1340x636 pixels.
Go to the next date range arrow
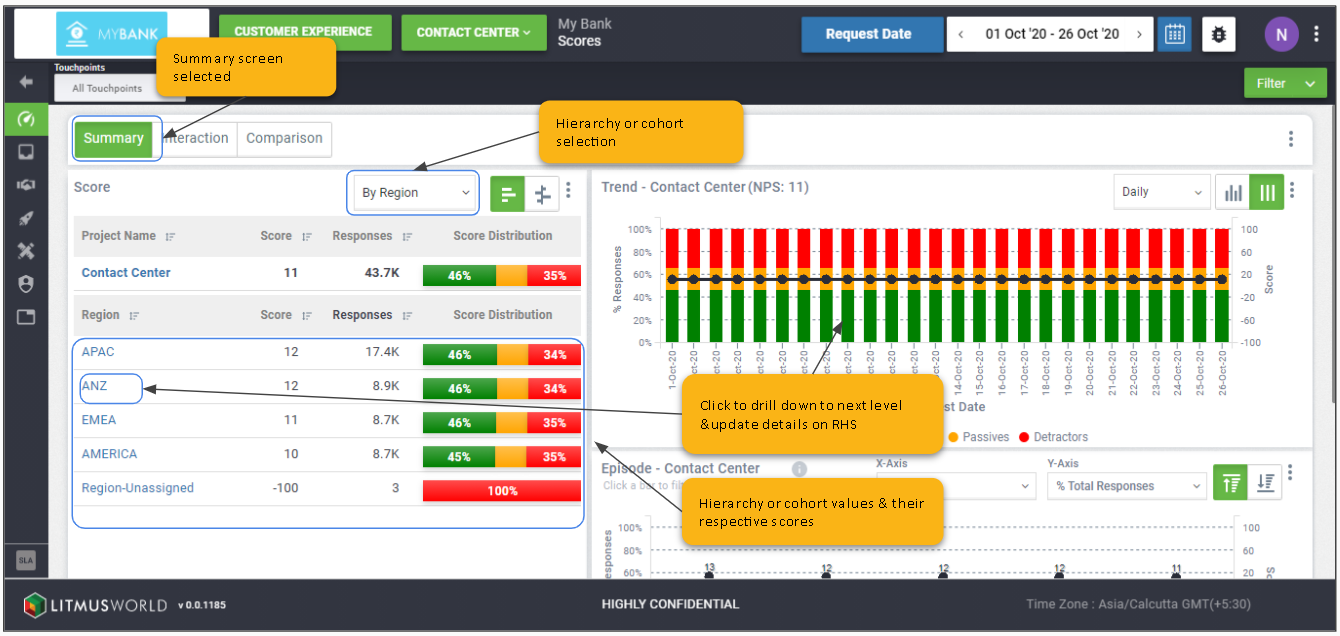(x=1139, y=34)
